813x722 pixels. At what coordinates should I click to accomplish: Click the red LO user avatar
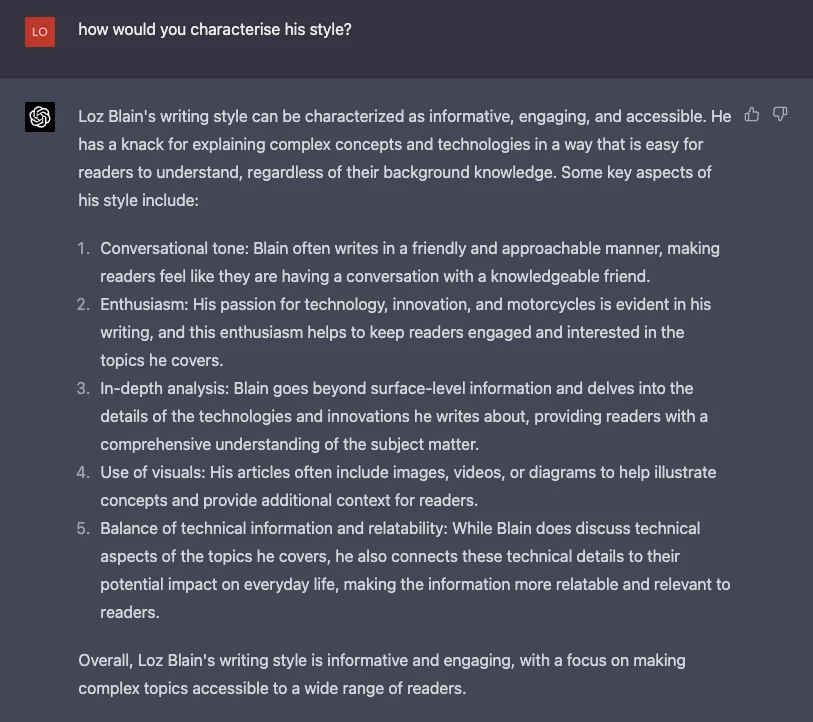pyautogui.click(x=40, y=31)
